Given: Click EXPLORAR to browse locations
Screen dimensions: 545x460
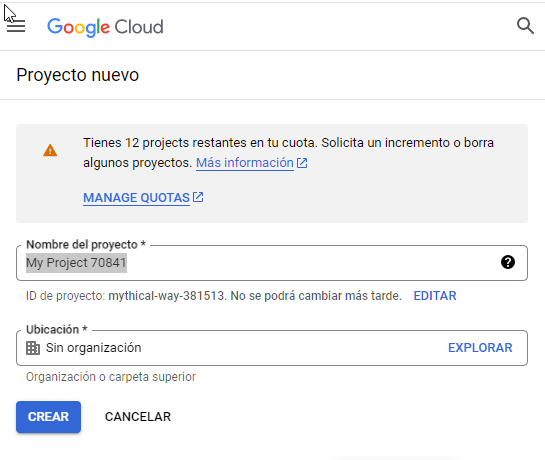Looking at the screenshot, I should click(x=480, y=348).
